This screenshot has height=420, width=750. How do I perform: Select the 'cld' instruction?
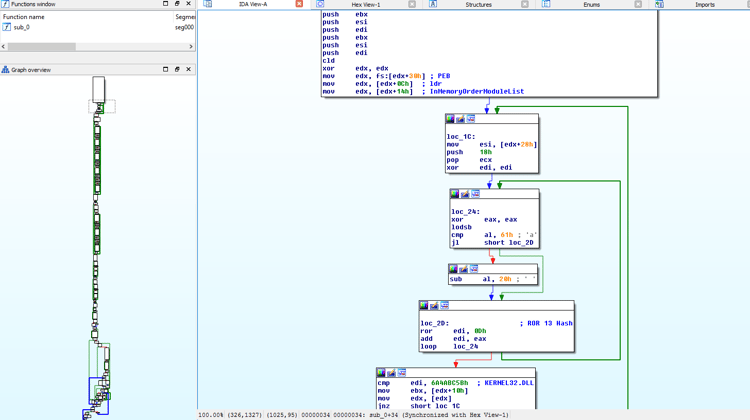[x=329, y=61]
